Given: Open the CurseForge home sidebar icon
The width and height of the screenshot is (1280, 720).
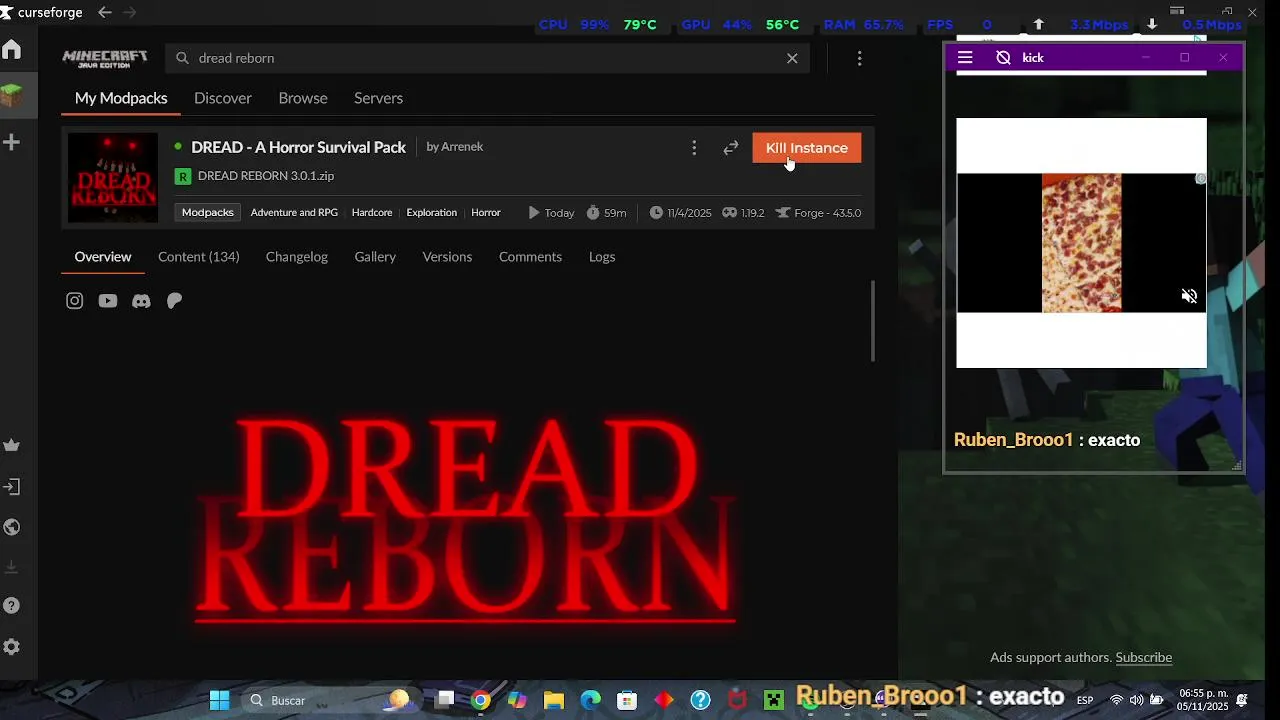Looking at the screenshot, I should [x=12, y=50].
